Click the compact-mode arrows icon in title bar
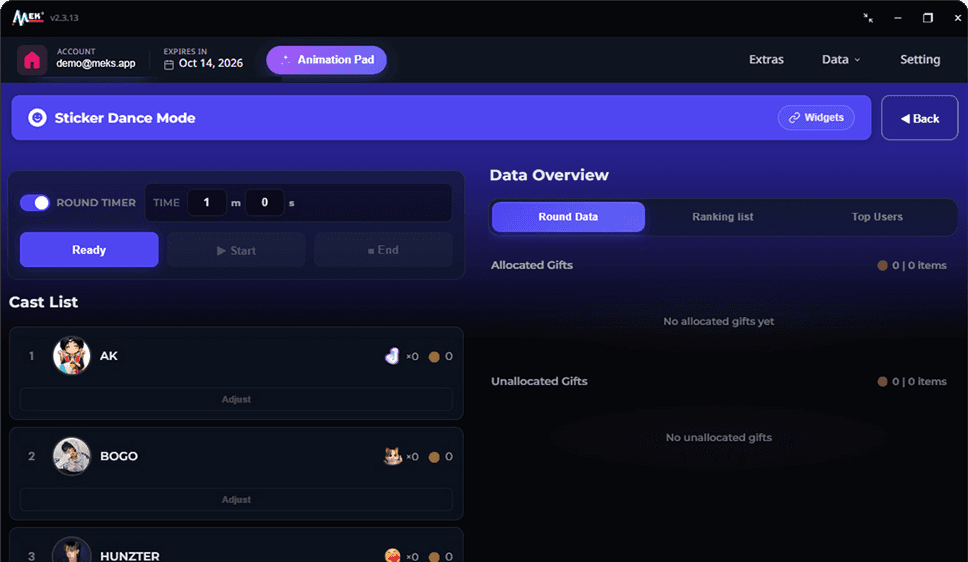This screenshot has width=968, height=562. coord(868,18)
